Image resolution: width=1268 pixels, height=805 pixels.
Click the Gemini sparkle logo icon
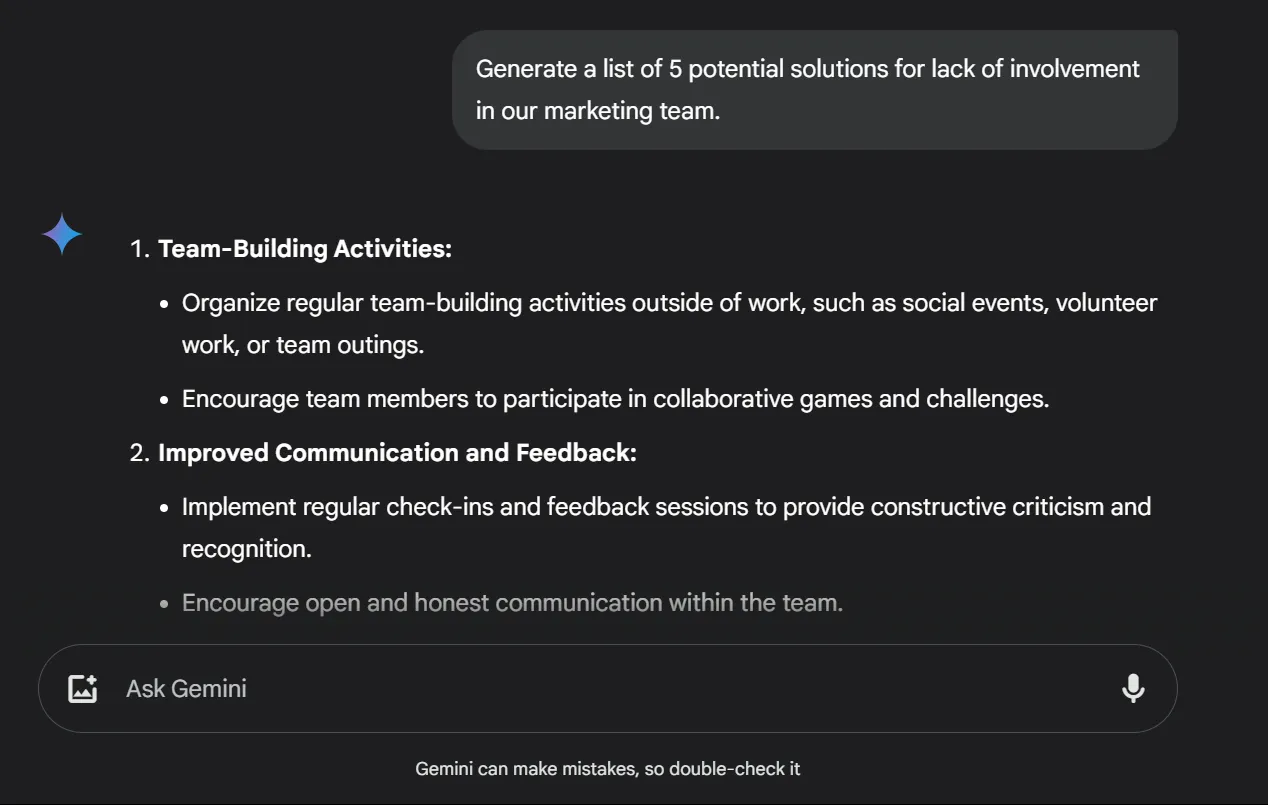[62, 235]
